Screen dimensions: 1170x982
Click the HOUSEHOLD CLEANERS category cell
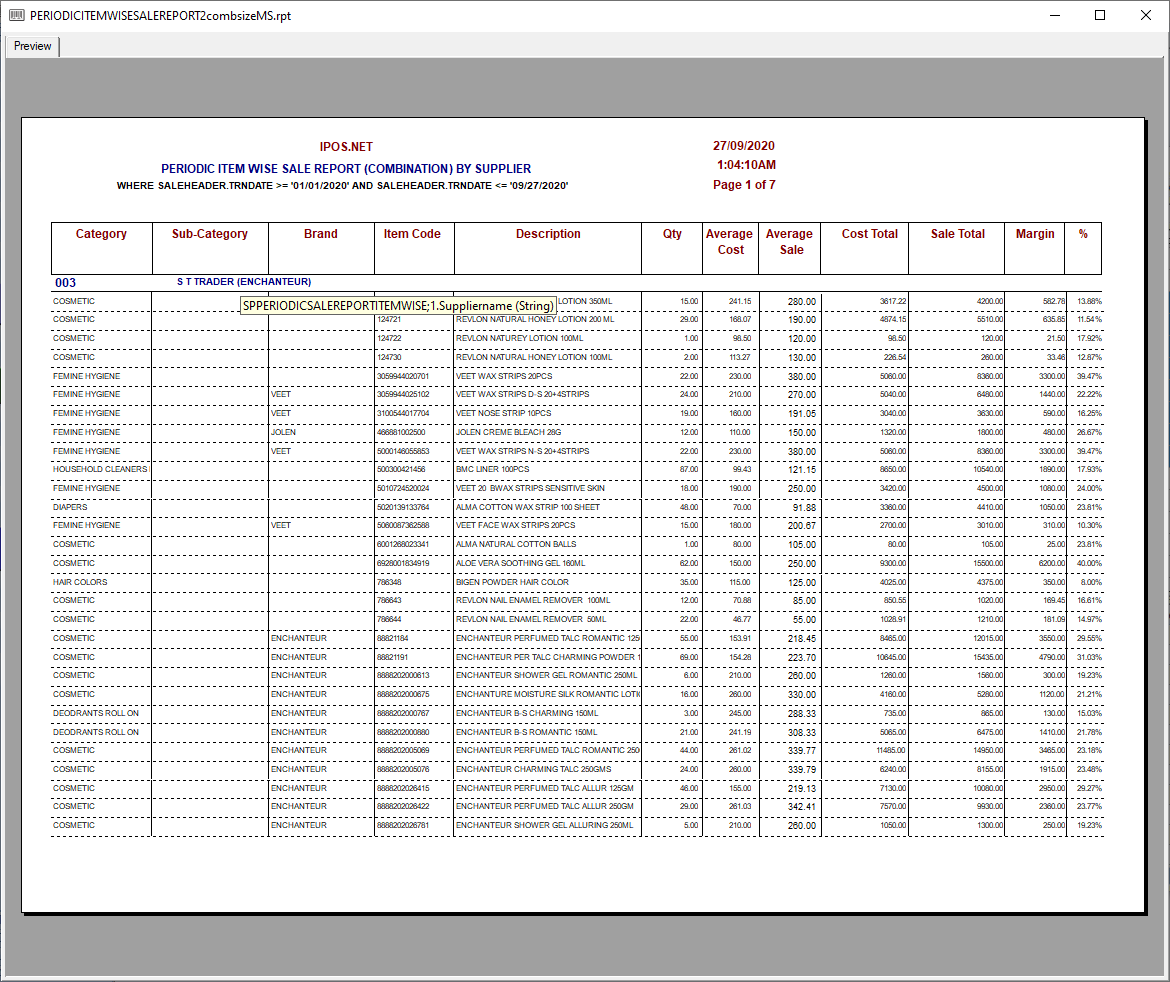pyautogui.click(x=100, y=469)
